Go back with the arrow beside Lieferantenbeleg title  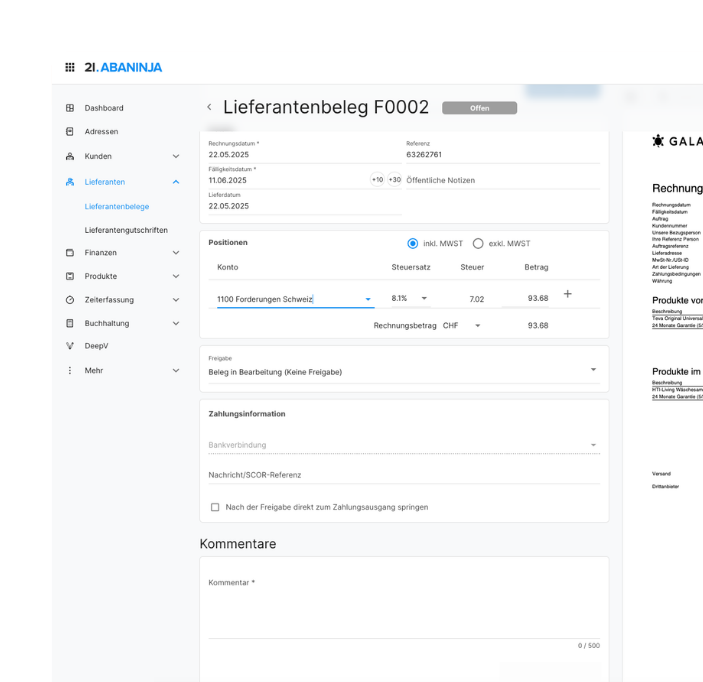[209, 107]
